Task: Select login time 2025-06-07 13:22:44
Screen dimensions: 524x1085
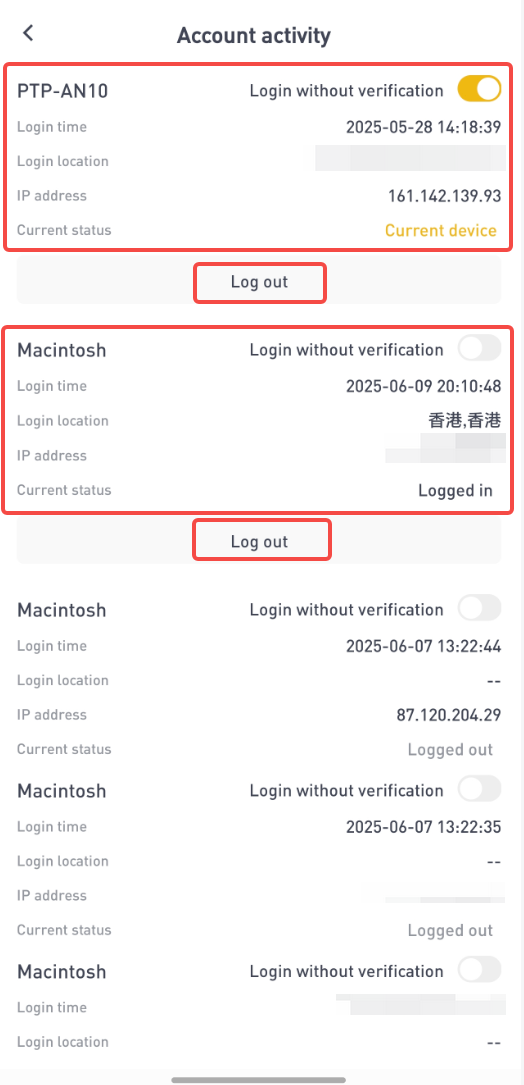Action: [x=424, y=646]
